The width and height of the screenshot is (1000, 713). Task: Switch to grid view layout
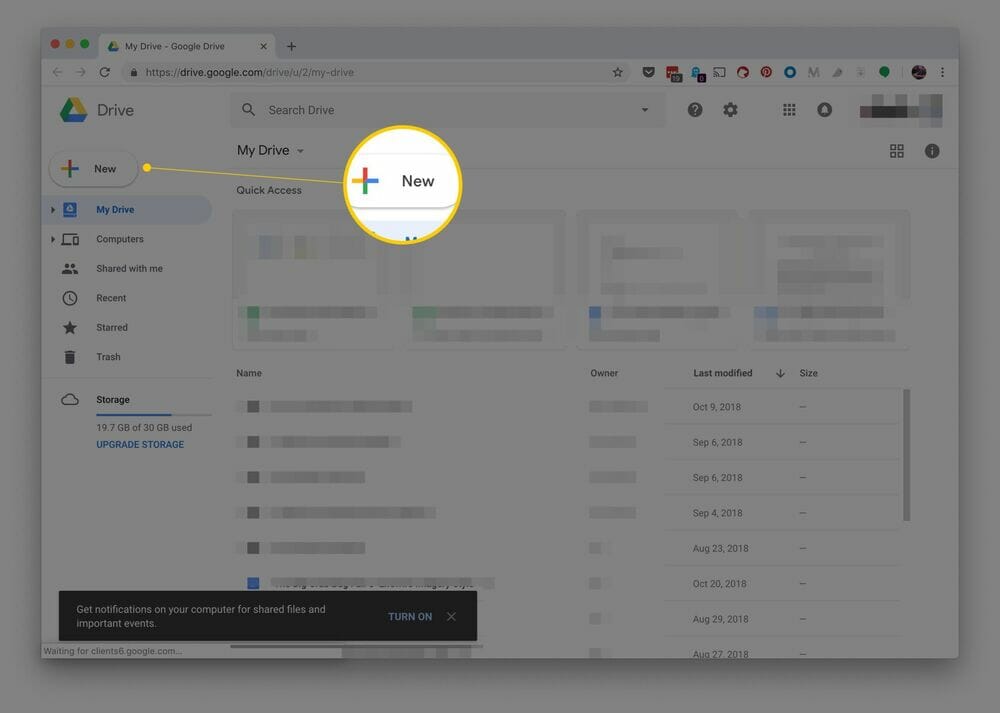(897, 150)
